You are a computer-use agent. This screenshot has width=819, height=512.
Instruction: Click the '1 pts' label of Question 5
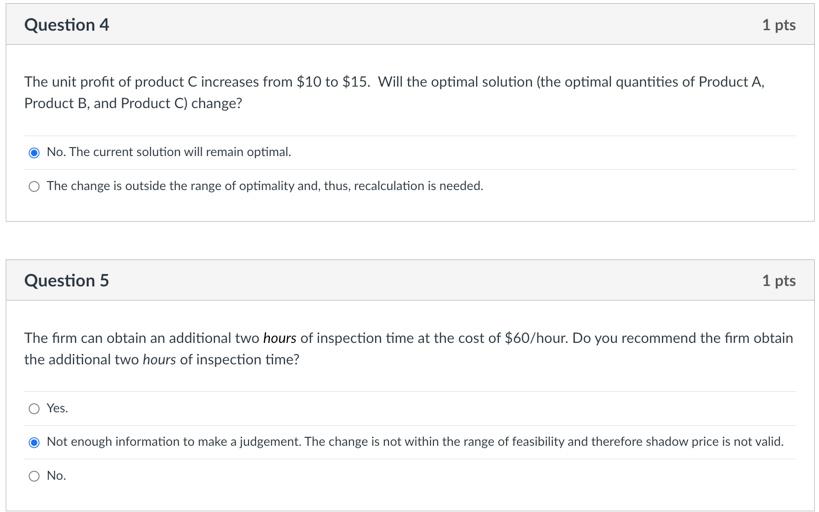click(x=778, y=281)
